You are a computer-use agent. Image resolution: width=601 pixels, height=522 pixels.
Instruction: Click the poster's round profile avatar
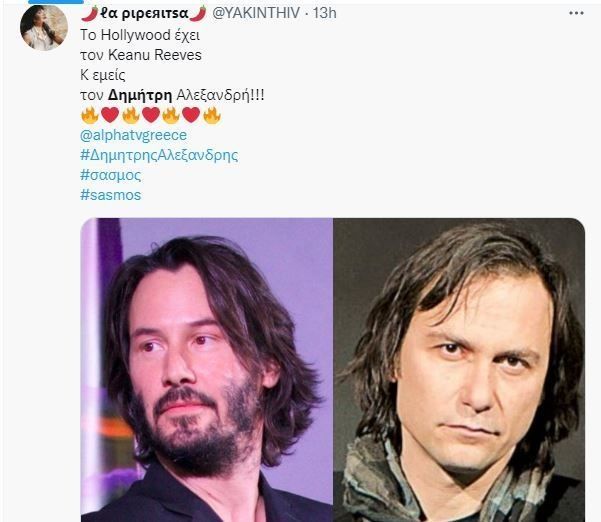click(x=44, y=28)
